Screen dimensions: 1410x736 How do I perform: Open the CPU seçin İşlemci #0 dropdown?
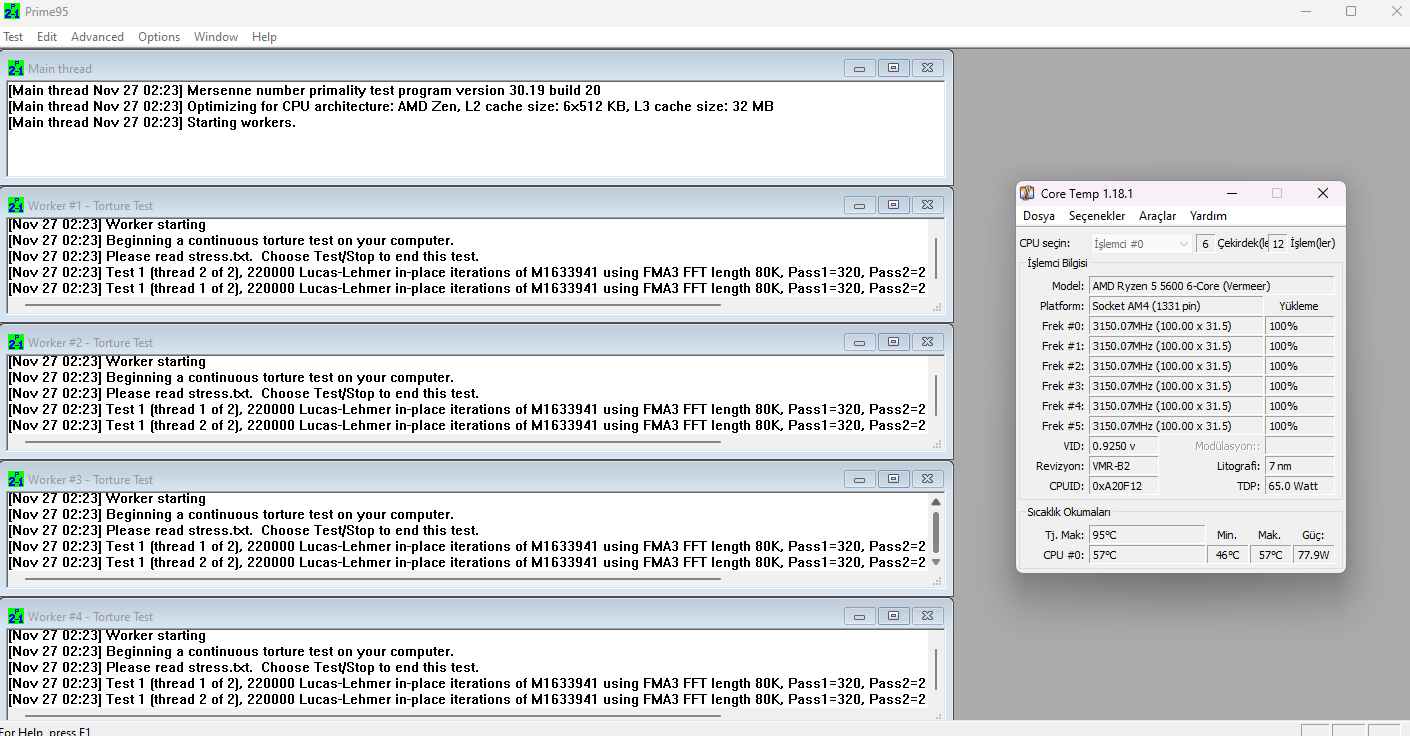[x=1141, y=243]
